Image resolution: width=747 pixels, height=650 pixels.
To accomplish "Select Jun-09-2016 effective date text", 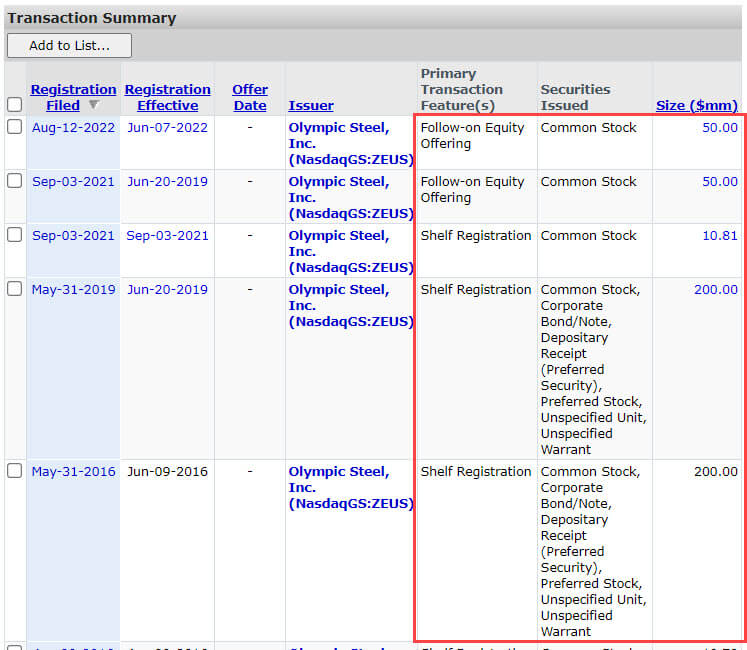I will [x=167, y=471].
